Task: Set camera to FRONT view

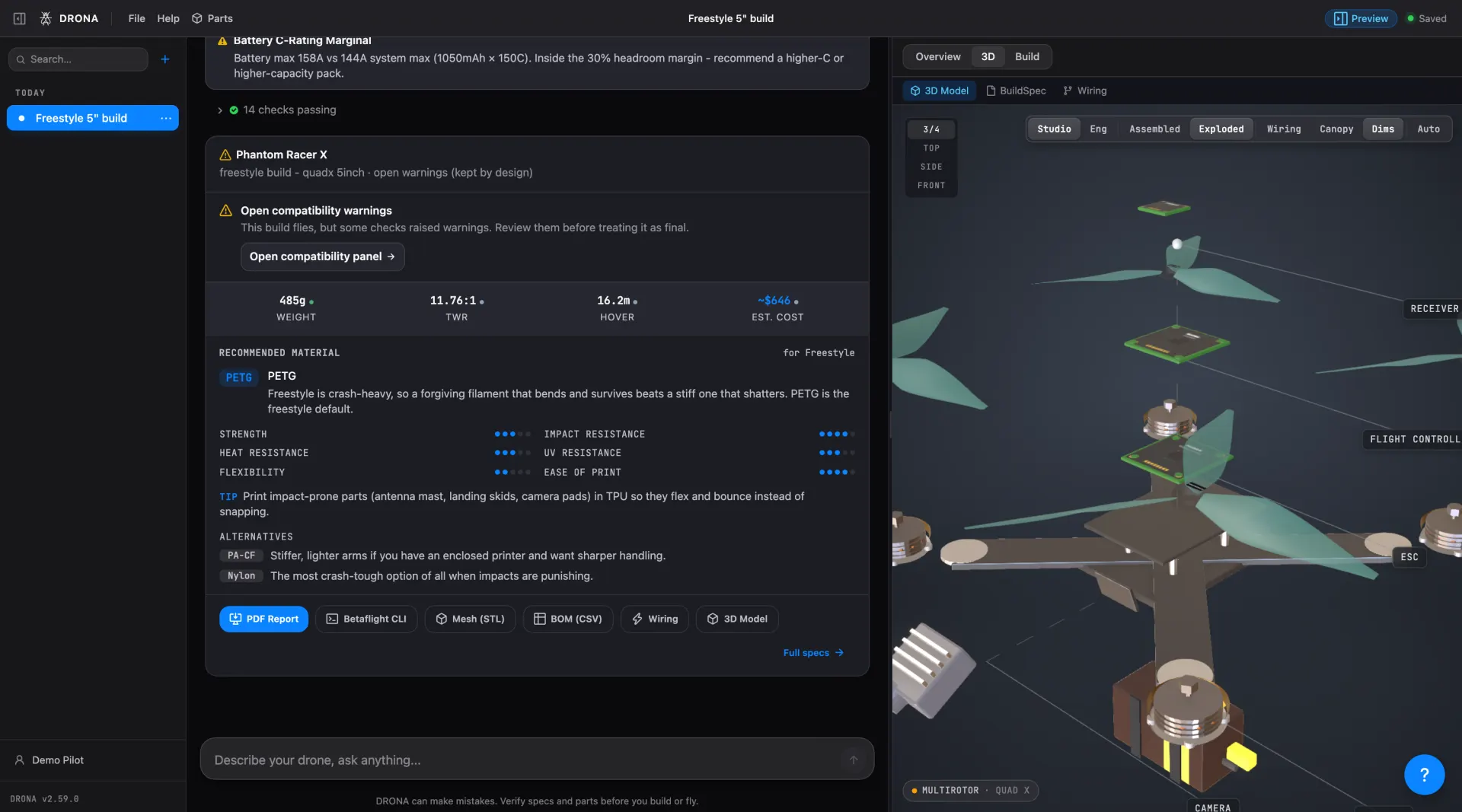Action: (931, 186)
